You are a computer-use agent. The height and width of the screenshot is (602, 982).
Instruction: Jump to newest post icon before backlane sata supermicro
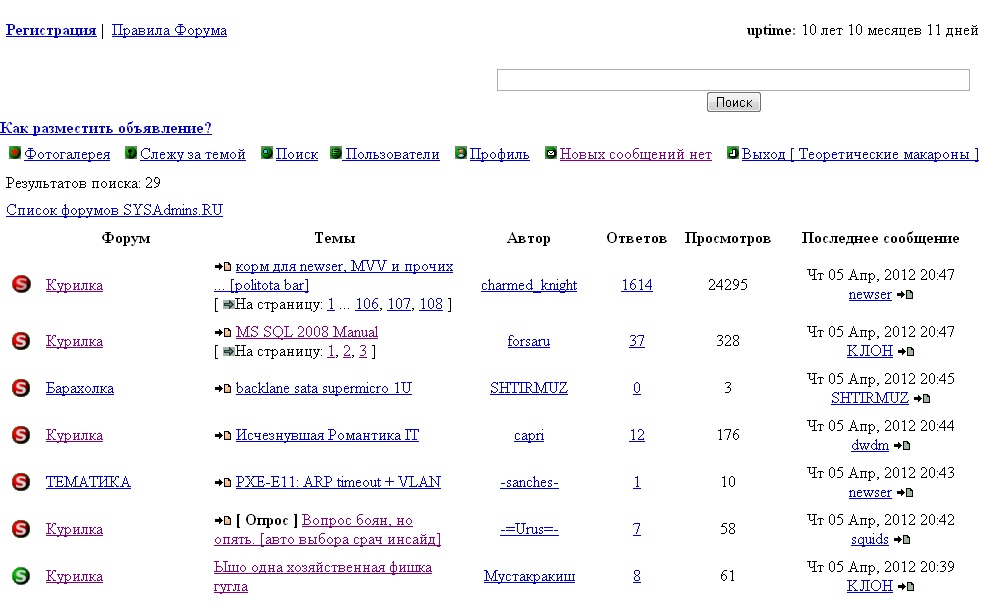click(x=223, y=388)
